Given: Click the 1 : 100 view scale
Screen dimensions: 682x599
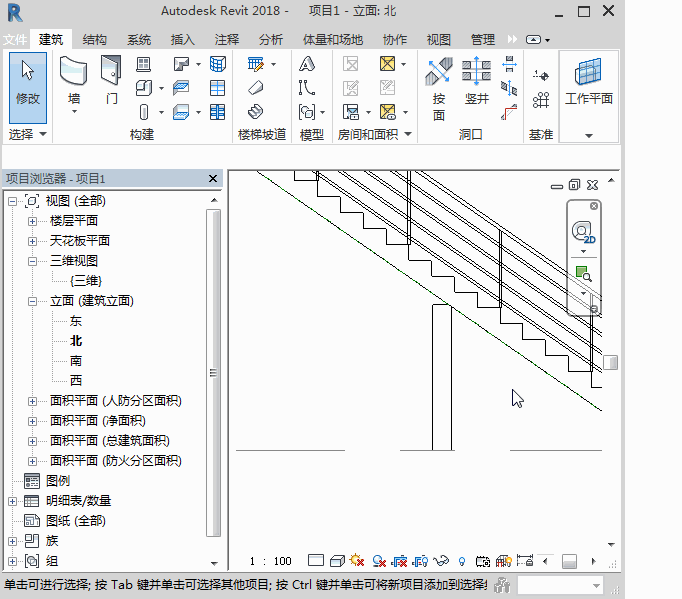Looking at the screenshot, I should coord(270,561).
